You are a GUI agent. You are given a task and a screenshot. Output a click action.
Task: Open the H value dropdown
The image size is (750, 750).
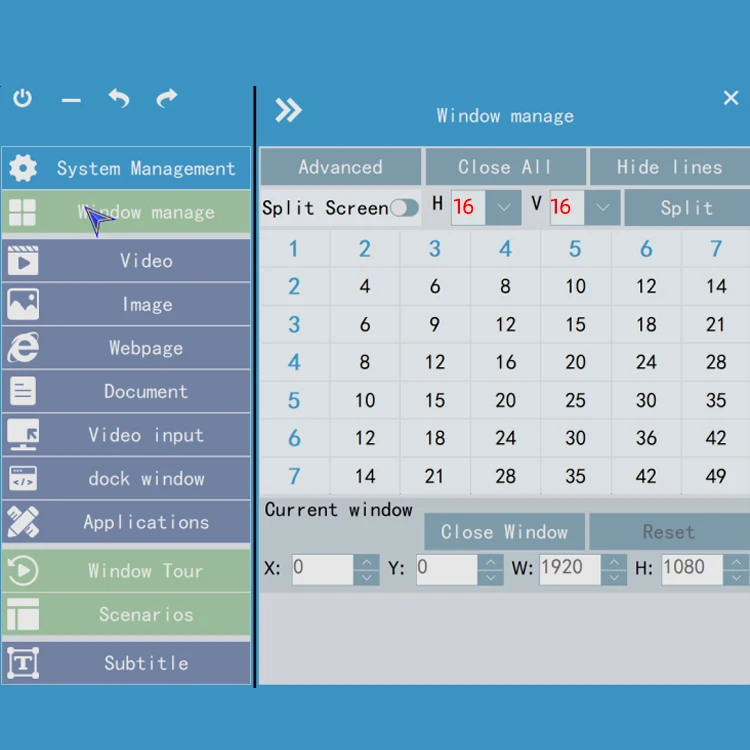coord(503,208)
